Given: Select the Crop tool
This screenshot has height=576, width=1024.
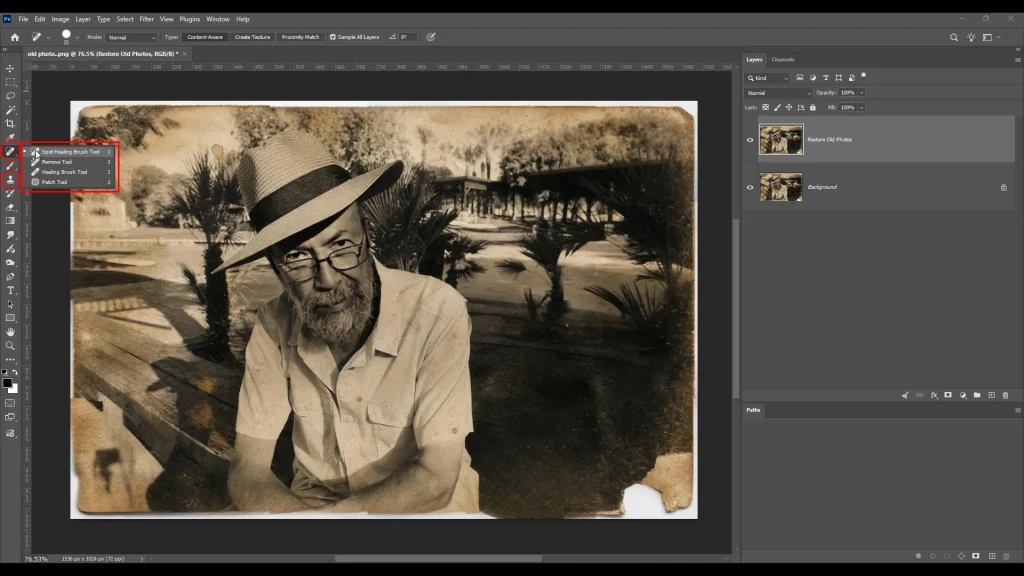Looking at the screenshot, I should 10,123.
